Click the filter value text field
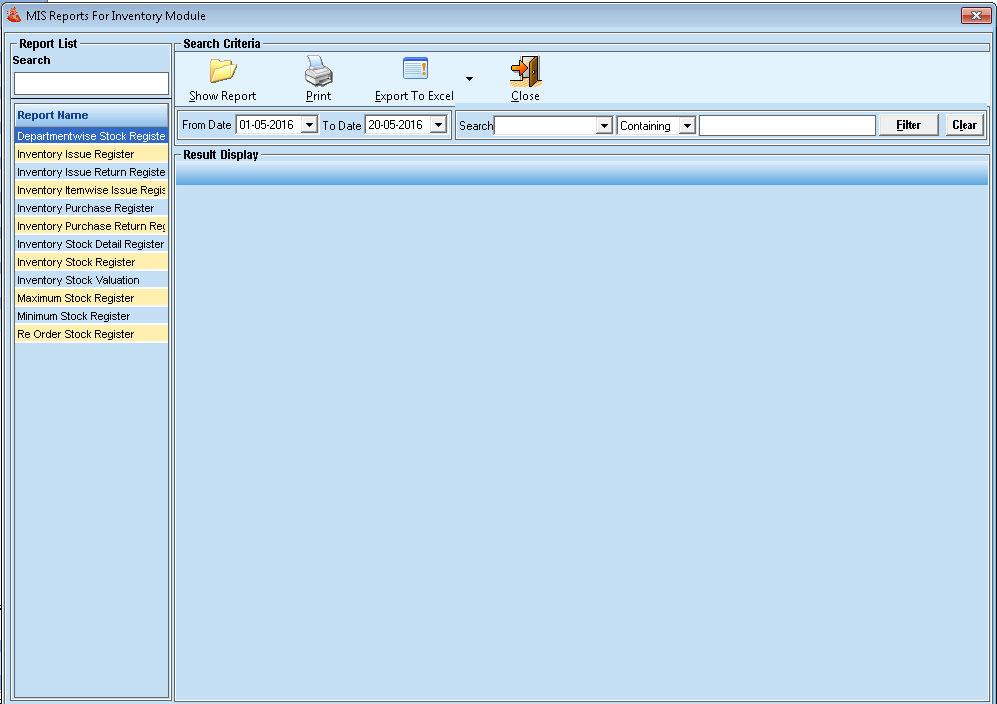The image size is (997, 704). 787,126
